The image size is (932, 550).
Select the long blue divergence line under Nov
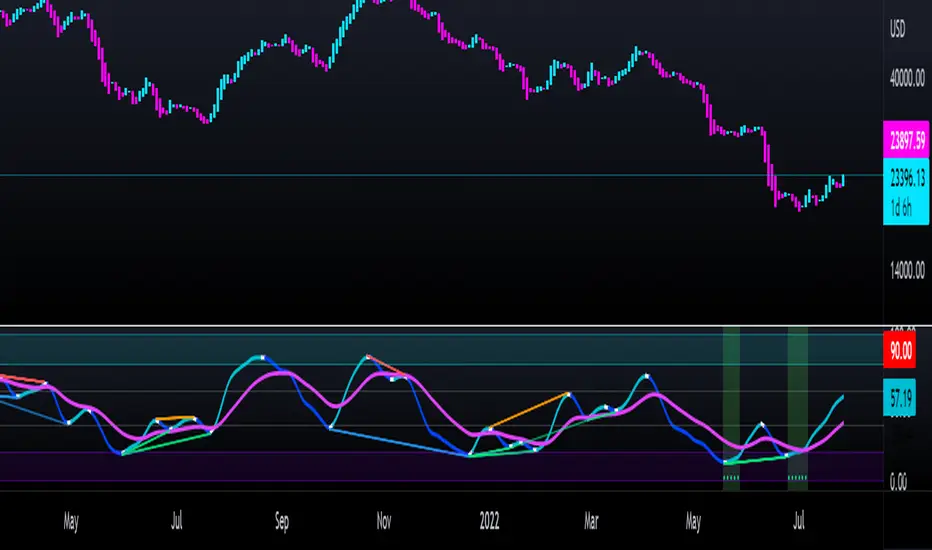400,442
